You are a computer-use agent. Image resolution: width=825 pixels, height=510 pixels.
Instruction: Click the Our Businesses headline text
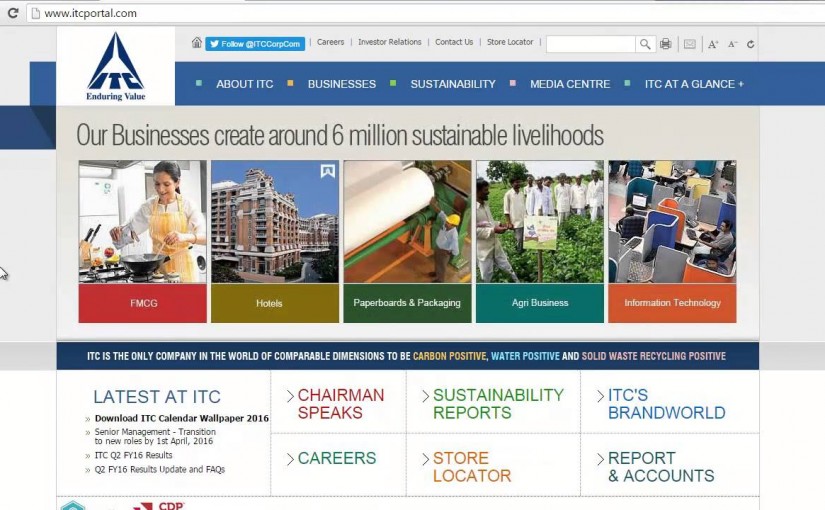[x=340, y=136]
